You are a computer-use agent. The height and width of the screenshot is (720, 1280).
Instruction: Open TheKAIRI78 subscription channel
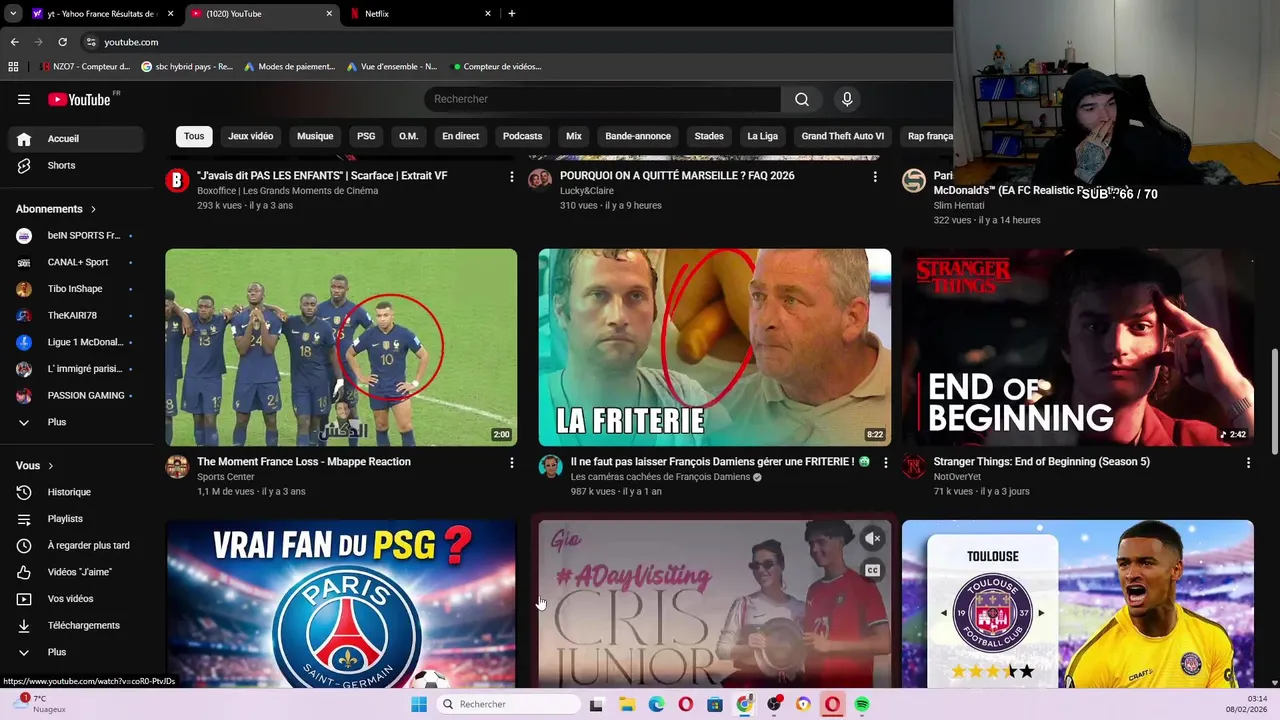[76, 316]
